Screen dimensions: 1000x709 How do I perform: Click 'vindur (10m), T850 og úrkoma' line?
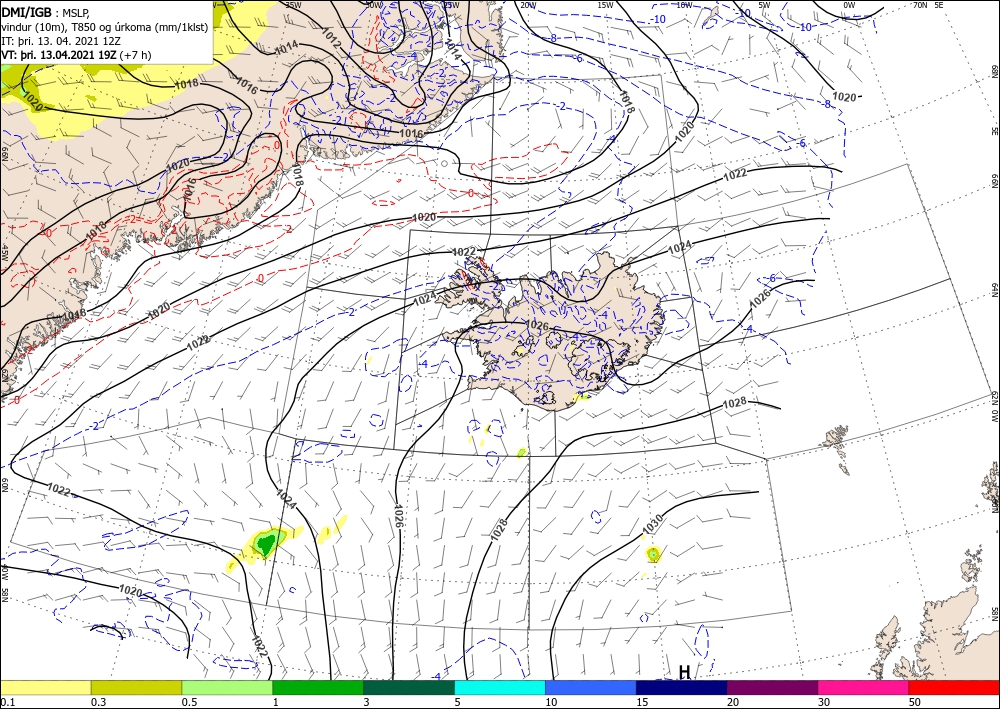click(x=105, y=27)
